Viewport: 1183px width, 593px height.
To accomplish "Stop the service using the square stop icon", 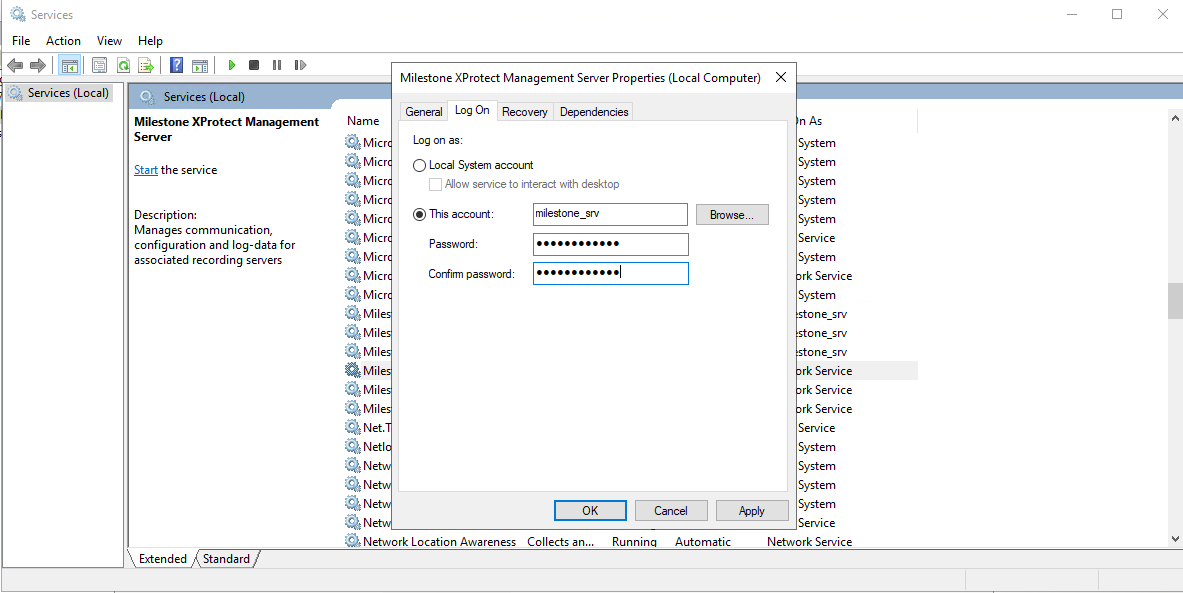I will coord(254,64).
